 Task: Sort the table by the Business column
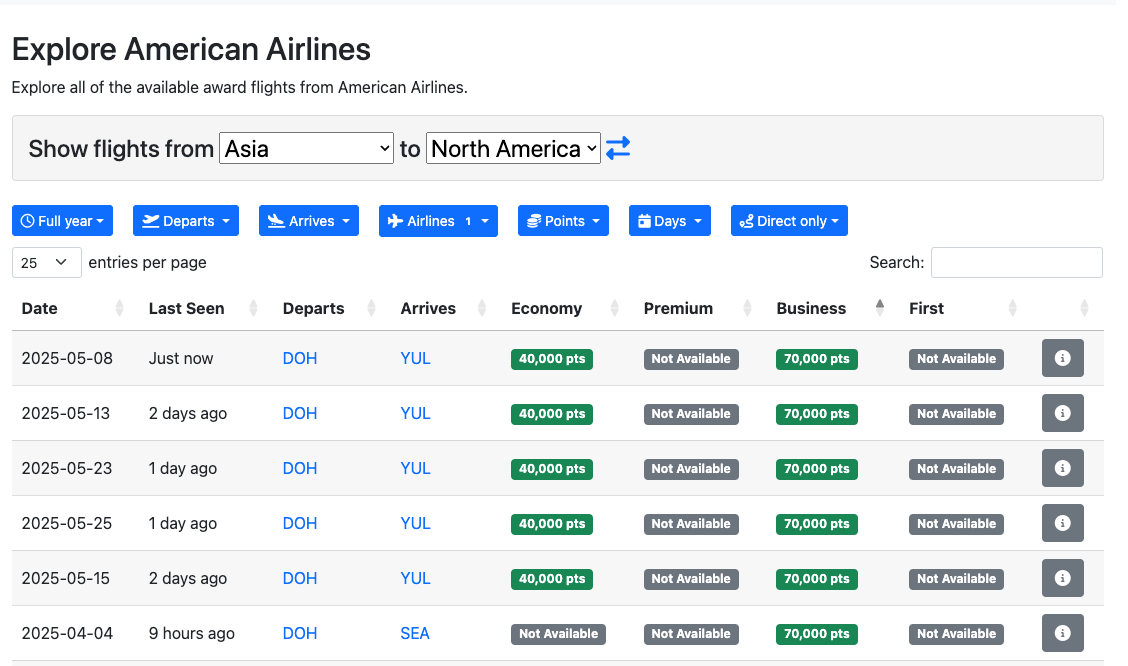coord(811,308)
